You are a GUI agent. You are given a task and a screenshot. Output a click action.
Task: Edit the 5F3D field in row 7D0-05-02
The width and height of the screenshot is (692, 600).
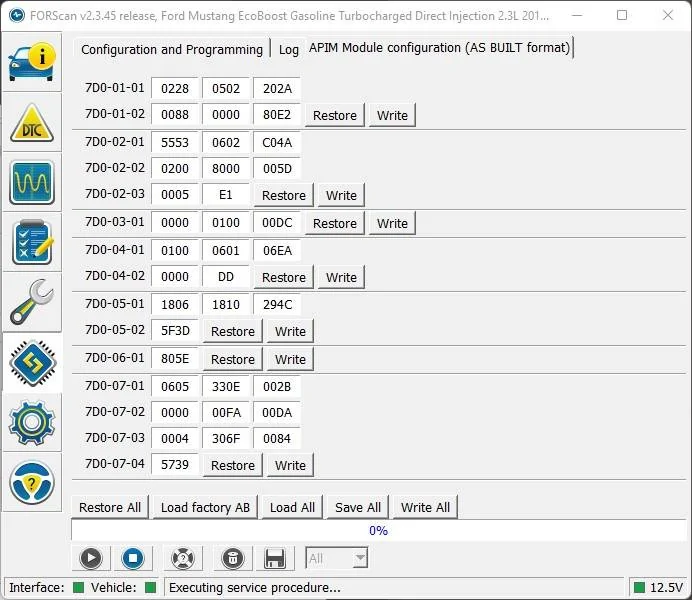click(x=175, y=330)
